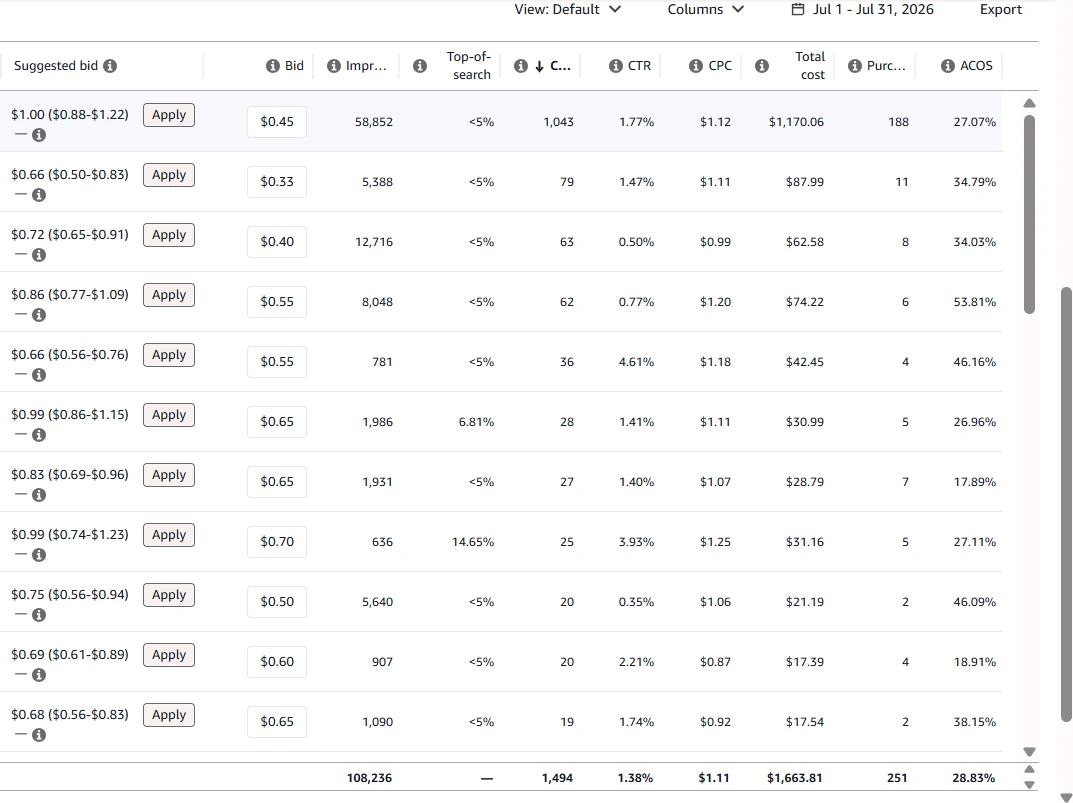Click the table scroll down arrow

pos(1029,752)
